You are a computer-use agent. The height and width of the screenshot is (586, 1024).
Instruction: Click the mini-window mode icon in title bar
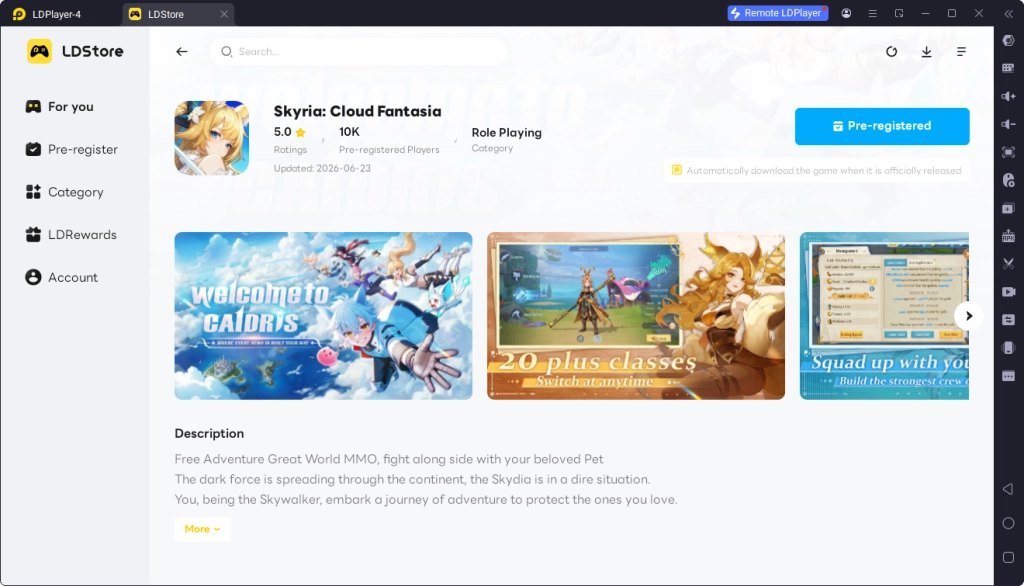point(899,13)
